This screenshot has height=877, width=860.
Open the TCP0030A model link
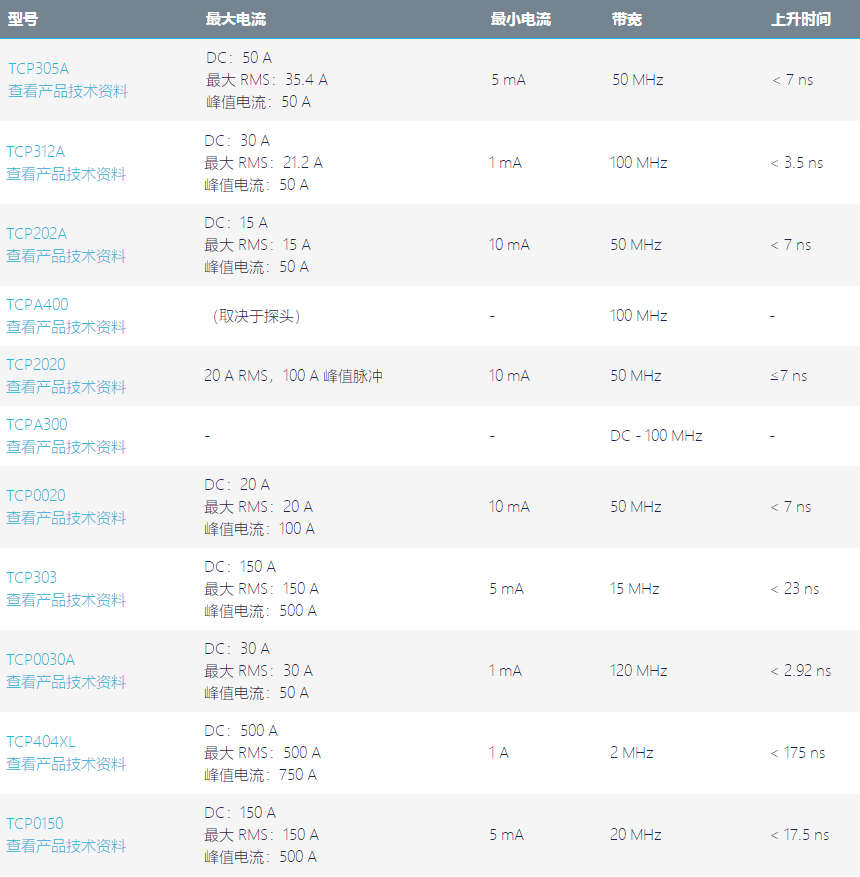[x=40, y=660]
